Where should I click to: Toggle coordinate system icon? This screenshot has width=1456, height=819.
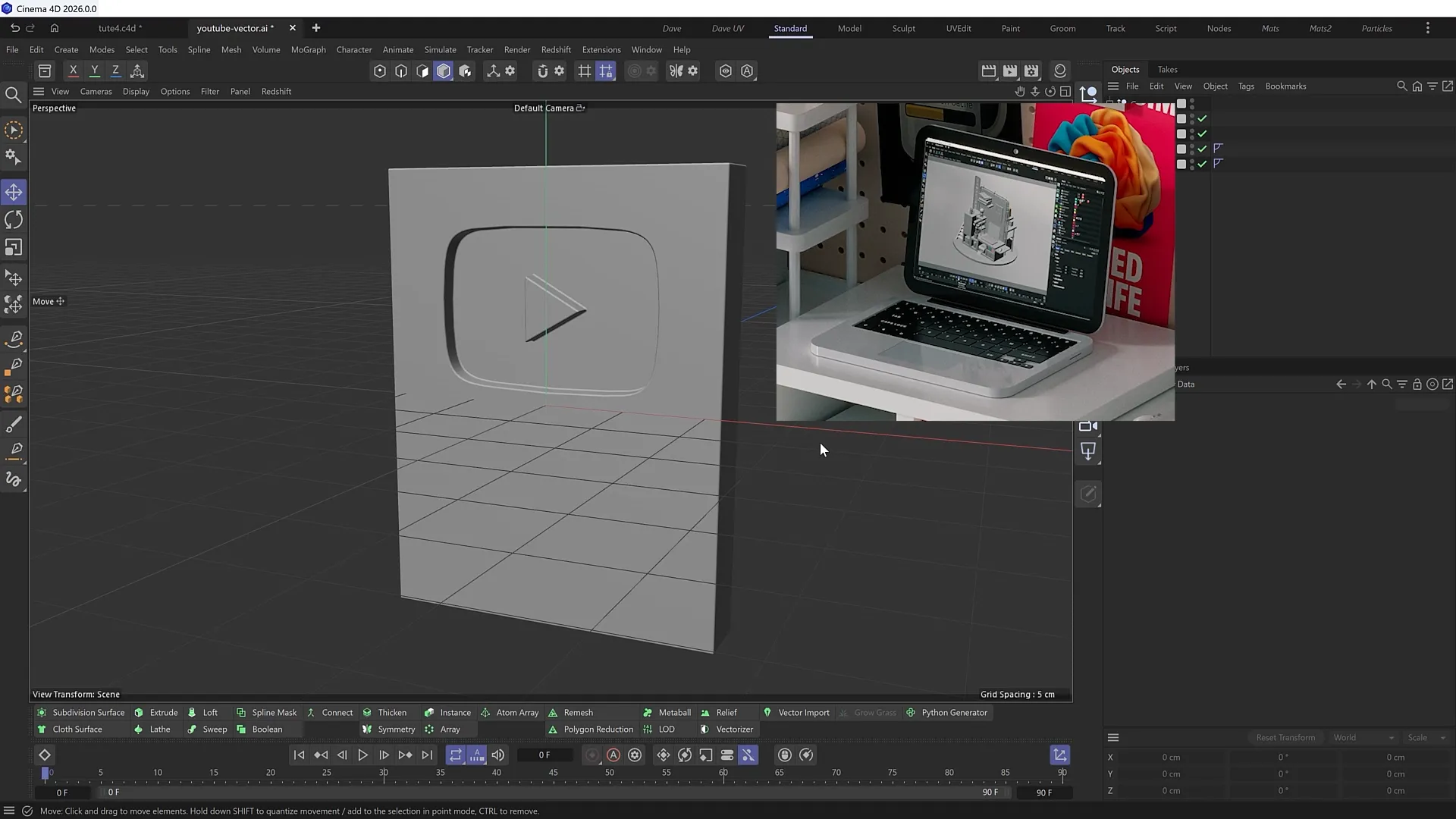[137, 71]
